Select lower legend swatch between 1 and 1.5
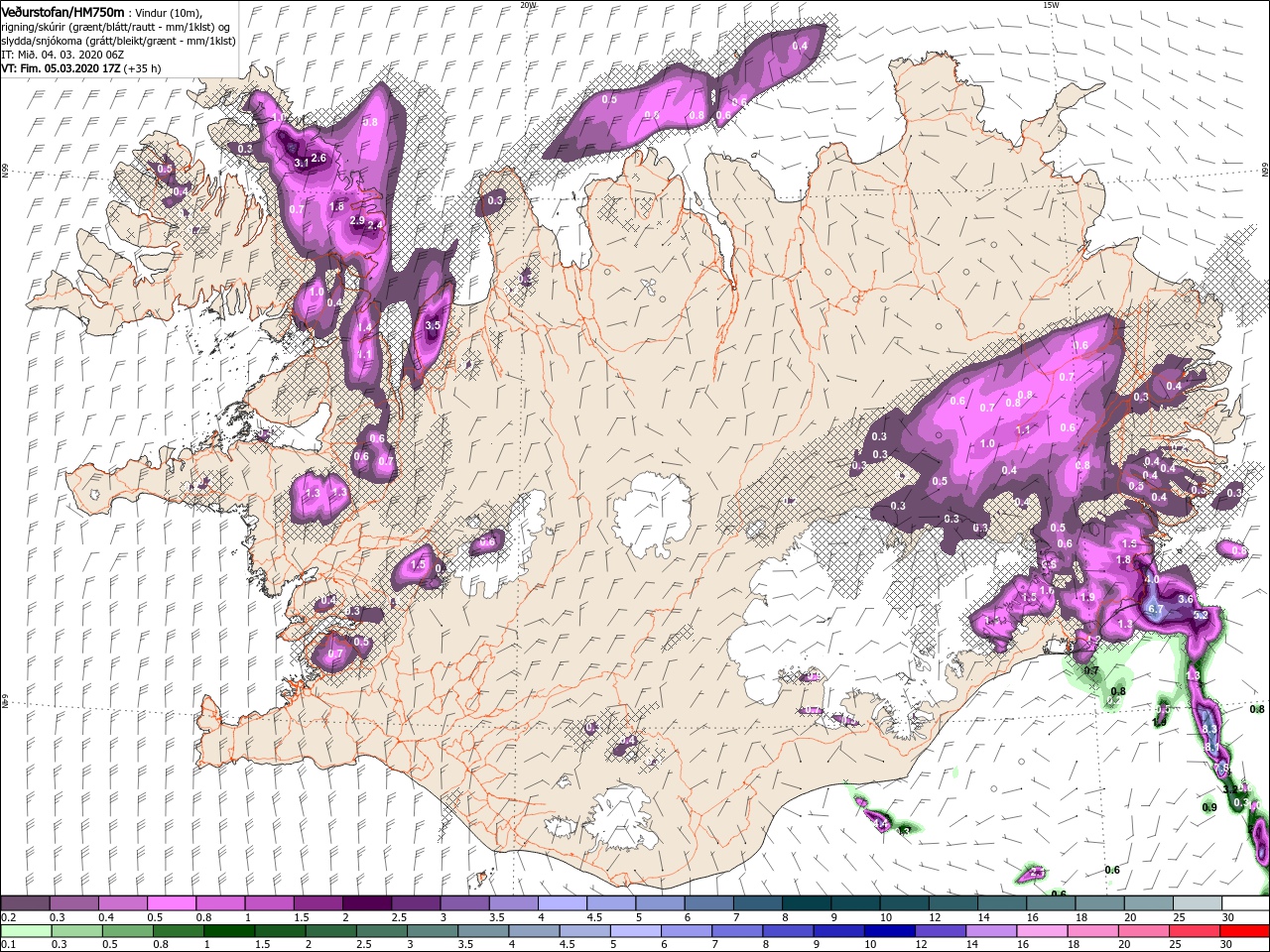Image resolution: width=1270 pixels, height=952 pixels. click(x=228, y=930)
